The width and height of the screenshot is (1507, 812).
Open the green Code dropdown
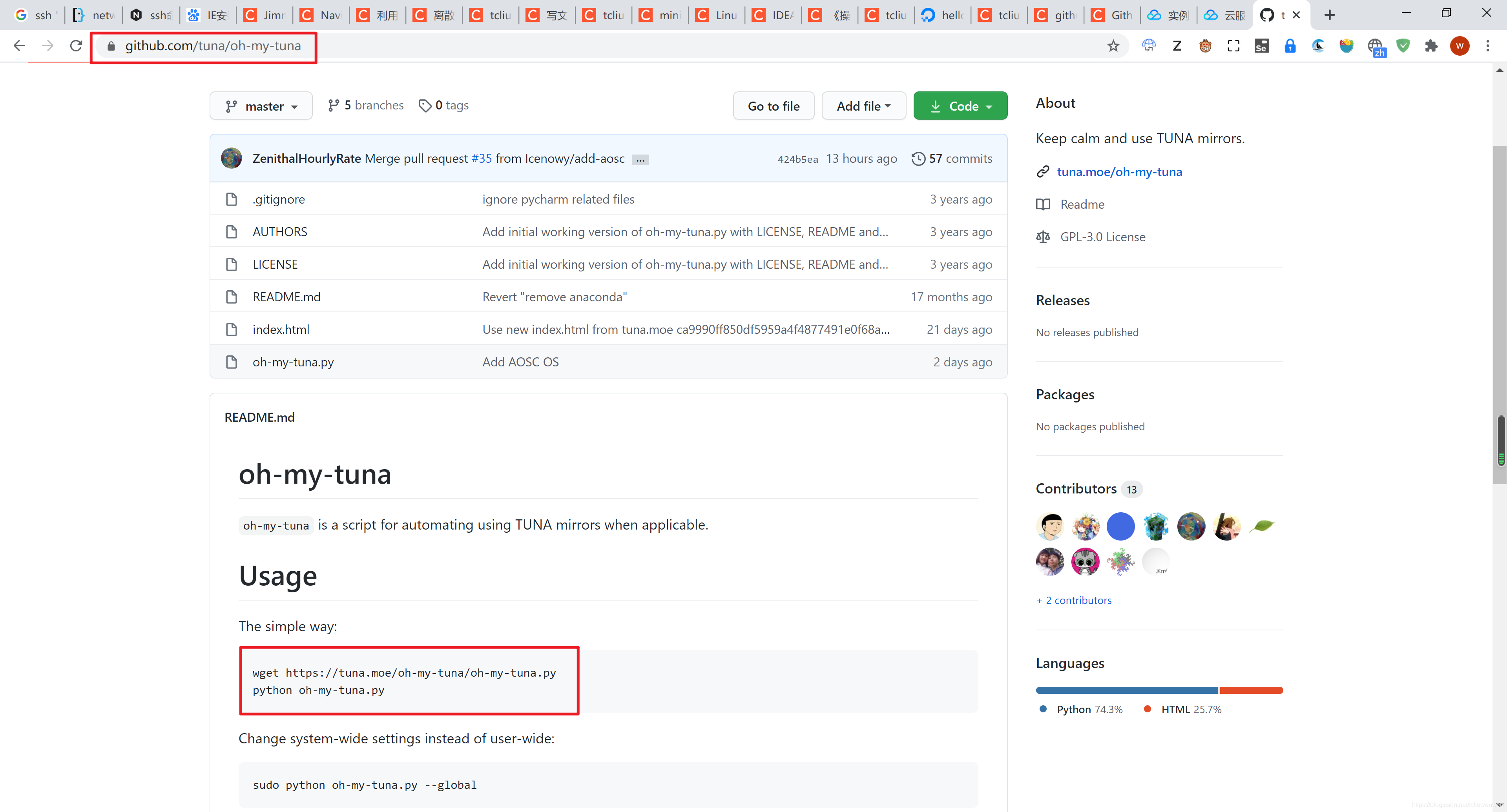[x=960, y=106]
